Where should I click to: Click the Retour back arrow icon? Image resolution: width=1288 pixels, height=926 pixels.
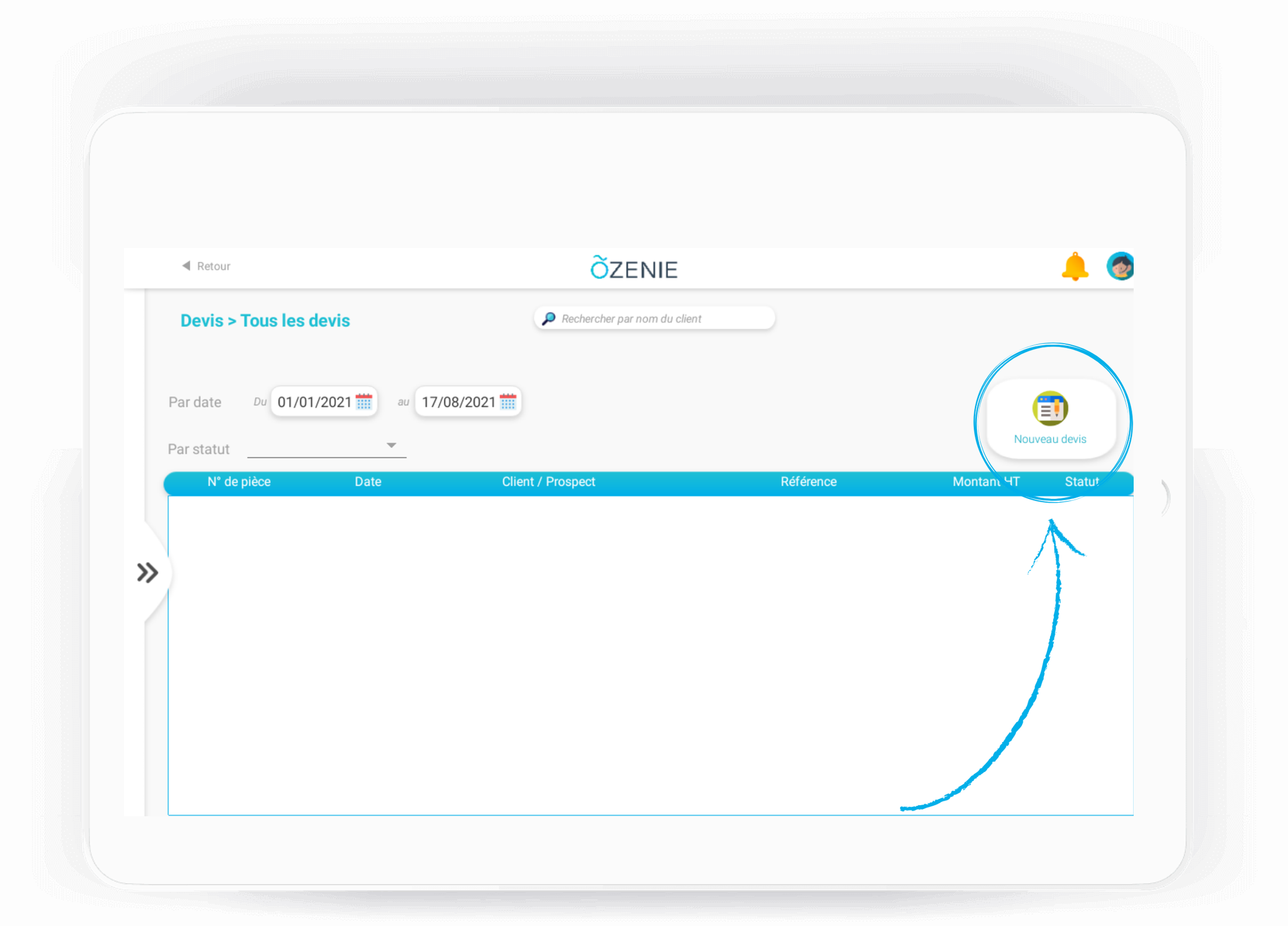click(186, 265)
